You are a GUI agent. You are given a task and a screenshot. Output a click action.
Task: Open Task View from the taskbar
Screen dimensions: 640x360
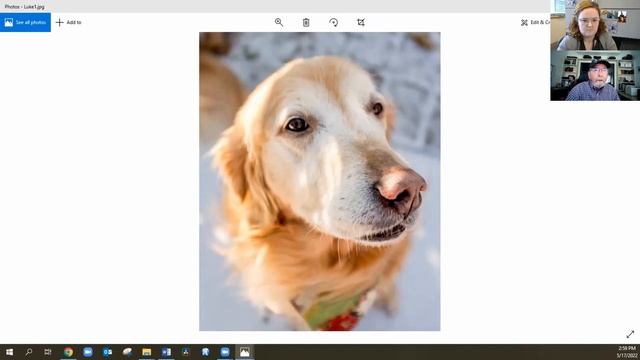[48, 352]
